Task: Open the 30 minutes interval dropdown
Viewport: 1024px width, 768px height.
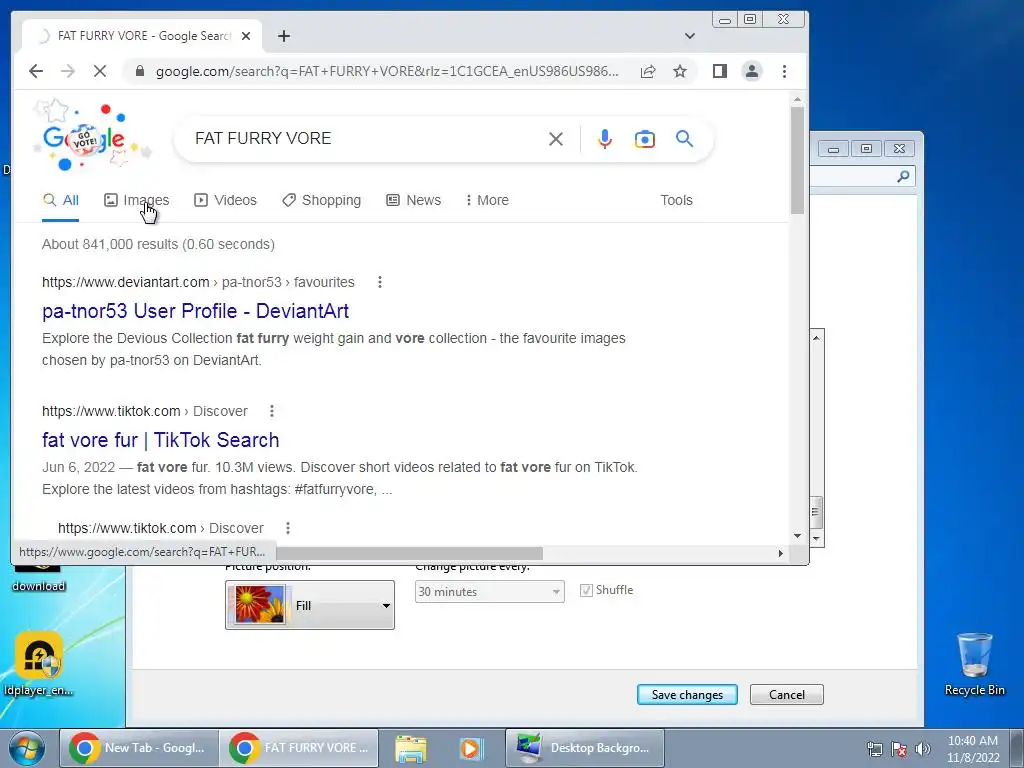Action: [x=490, y=592]
